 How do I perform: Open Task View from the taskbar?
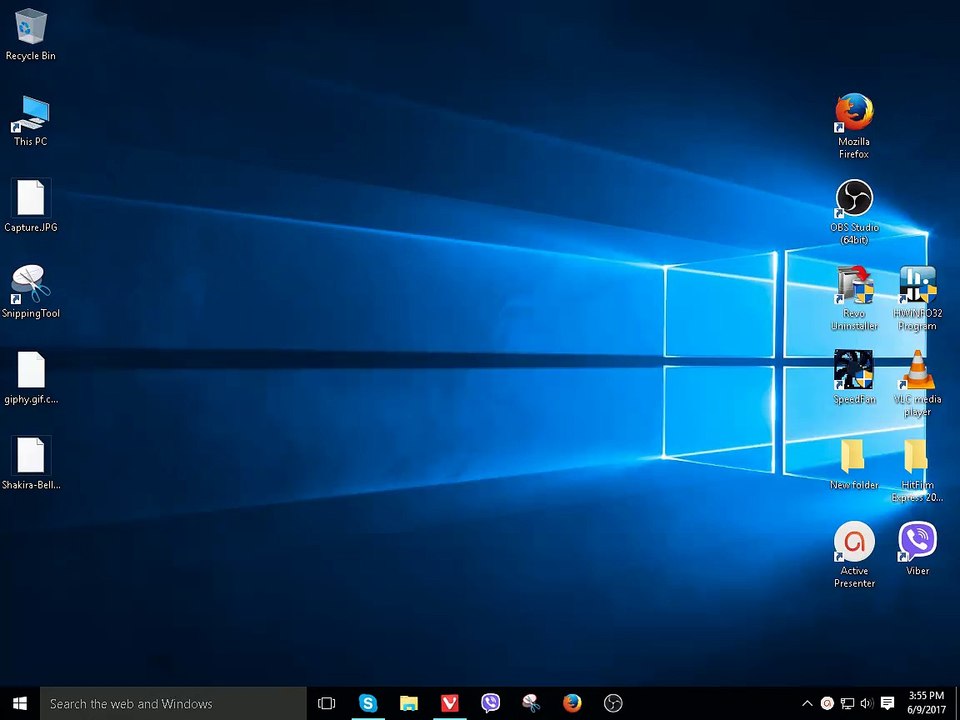click(x=327, y=703)
